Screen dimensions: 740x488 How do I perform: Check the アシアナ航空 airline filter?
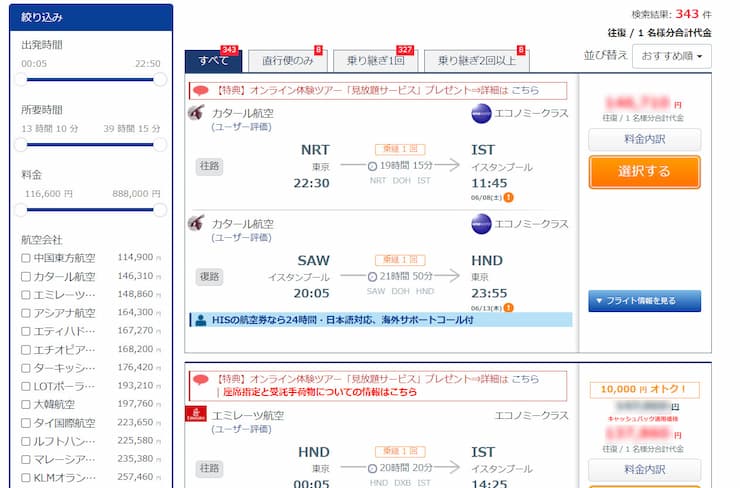26,313
